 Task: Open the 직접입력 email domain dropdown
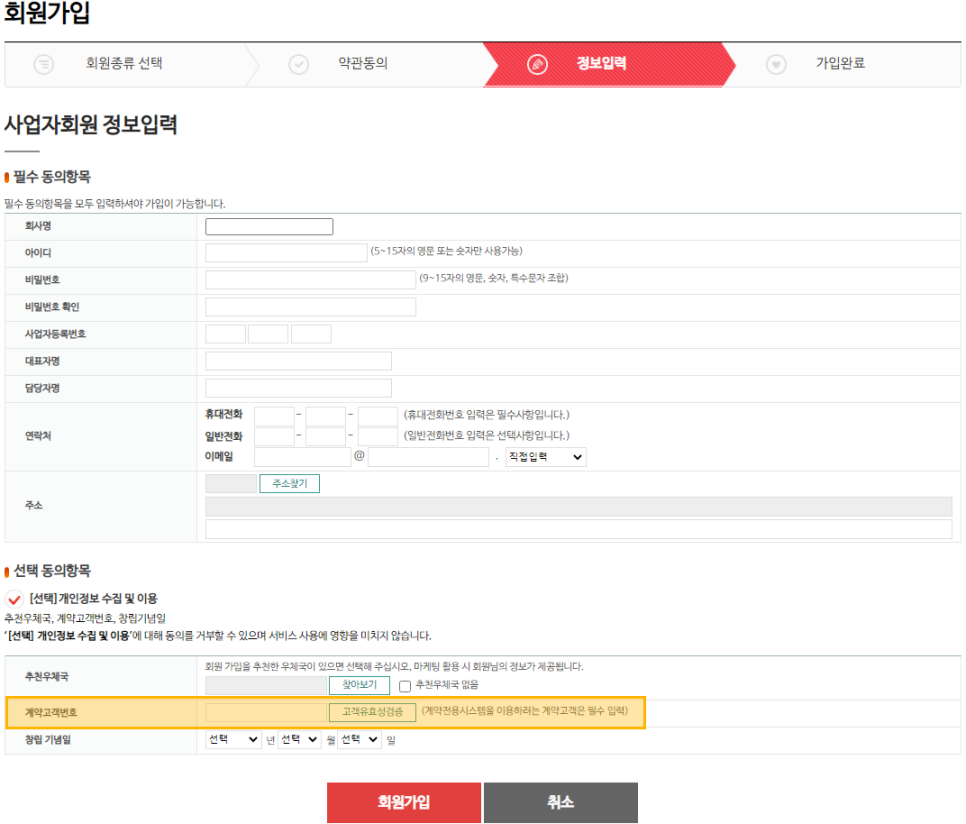[x=546, y=457]
